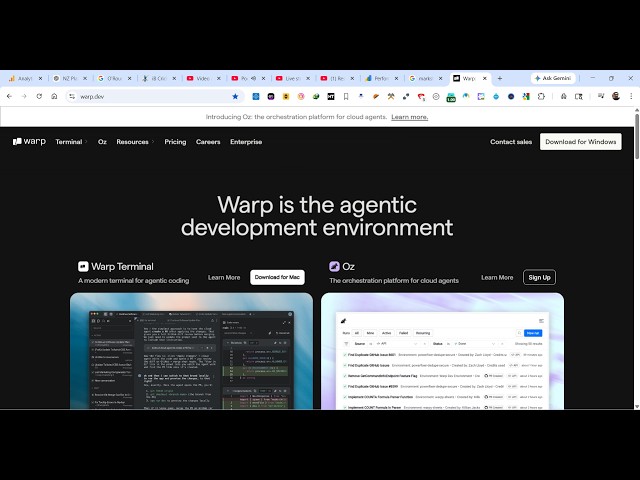Go back with the browser back arrow

coord(9,96)
